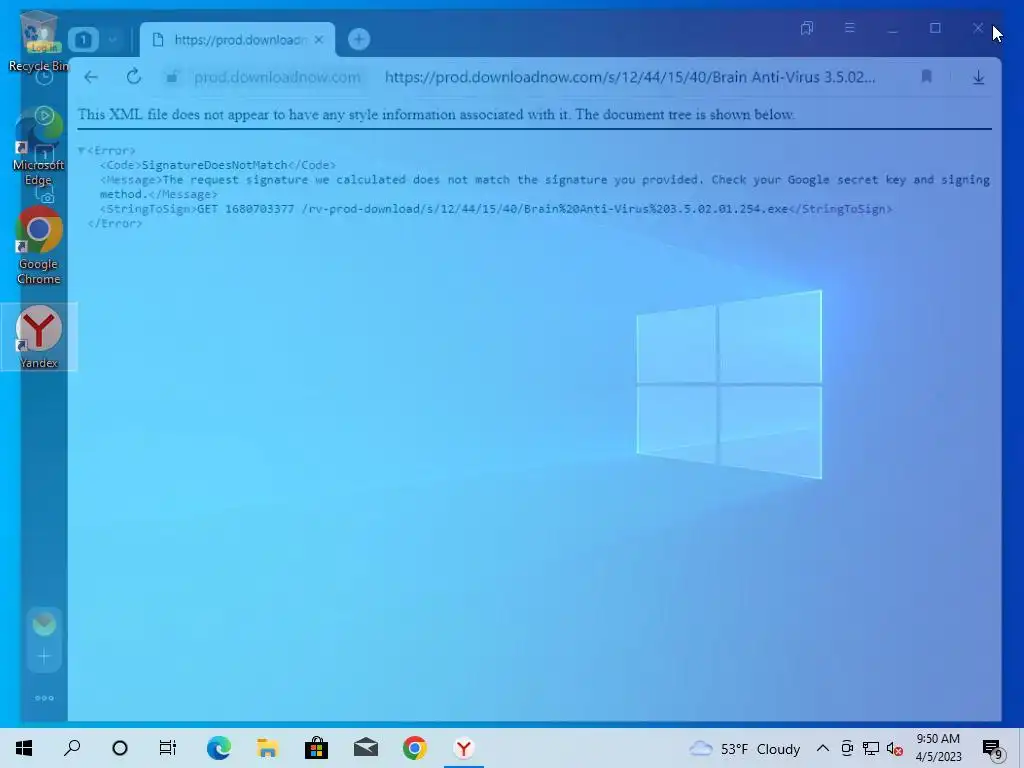
Task: Open Microsoft Store from the taskbar
Action: 316,748
